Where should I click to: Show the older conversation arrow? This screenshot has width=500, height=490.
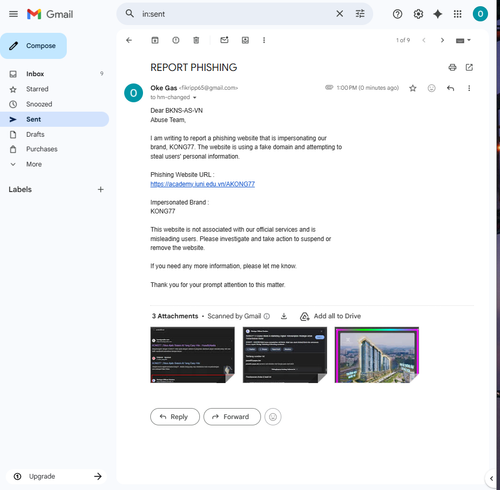coord(442,40)
